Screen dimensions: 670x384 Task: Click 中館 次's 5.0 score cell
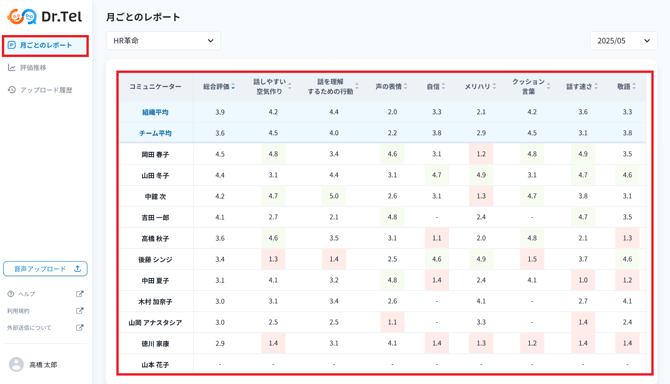(x=334, y=196)
